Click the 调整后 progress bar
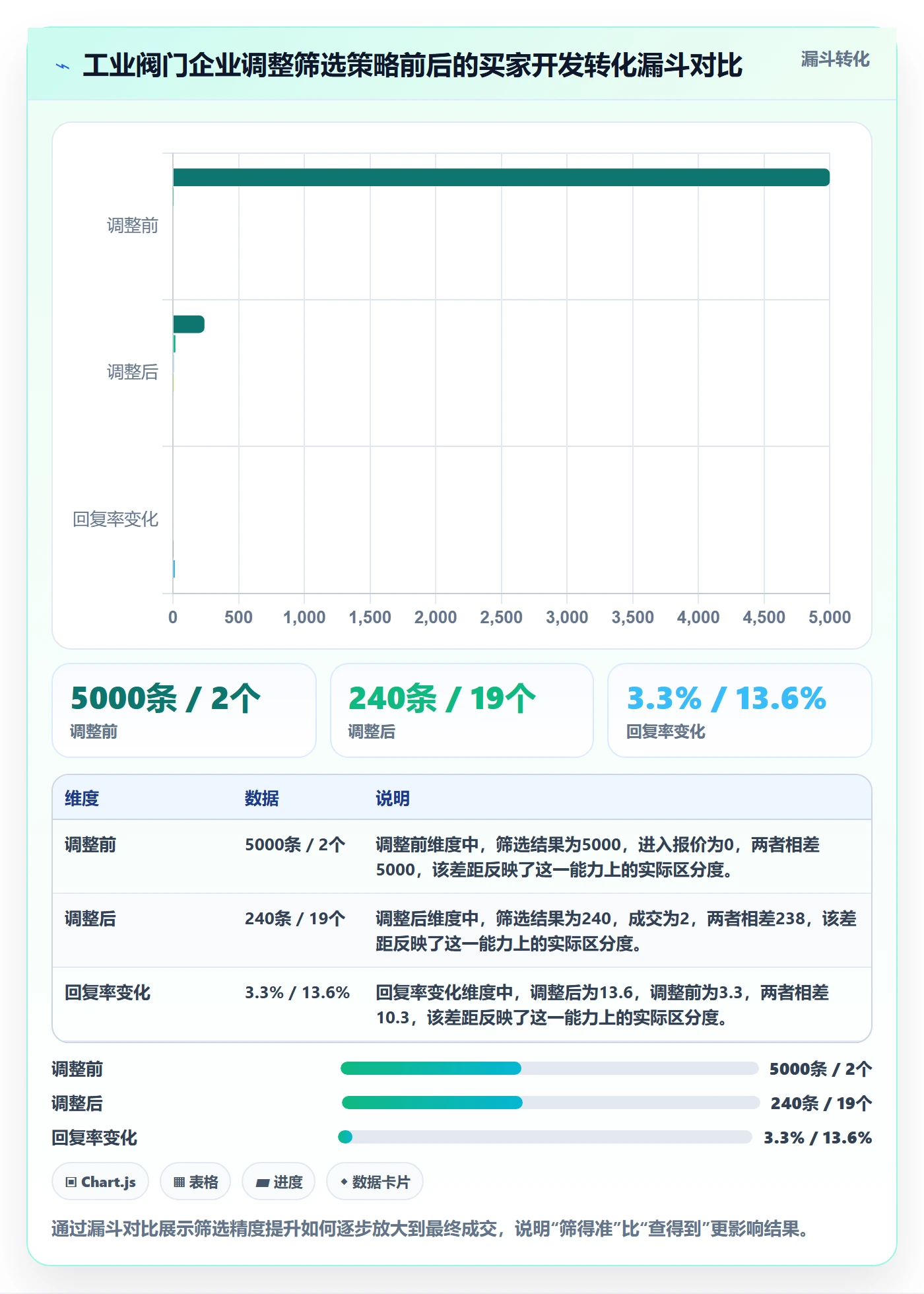The image size is (924, 1294). coord(550,1103)
